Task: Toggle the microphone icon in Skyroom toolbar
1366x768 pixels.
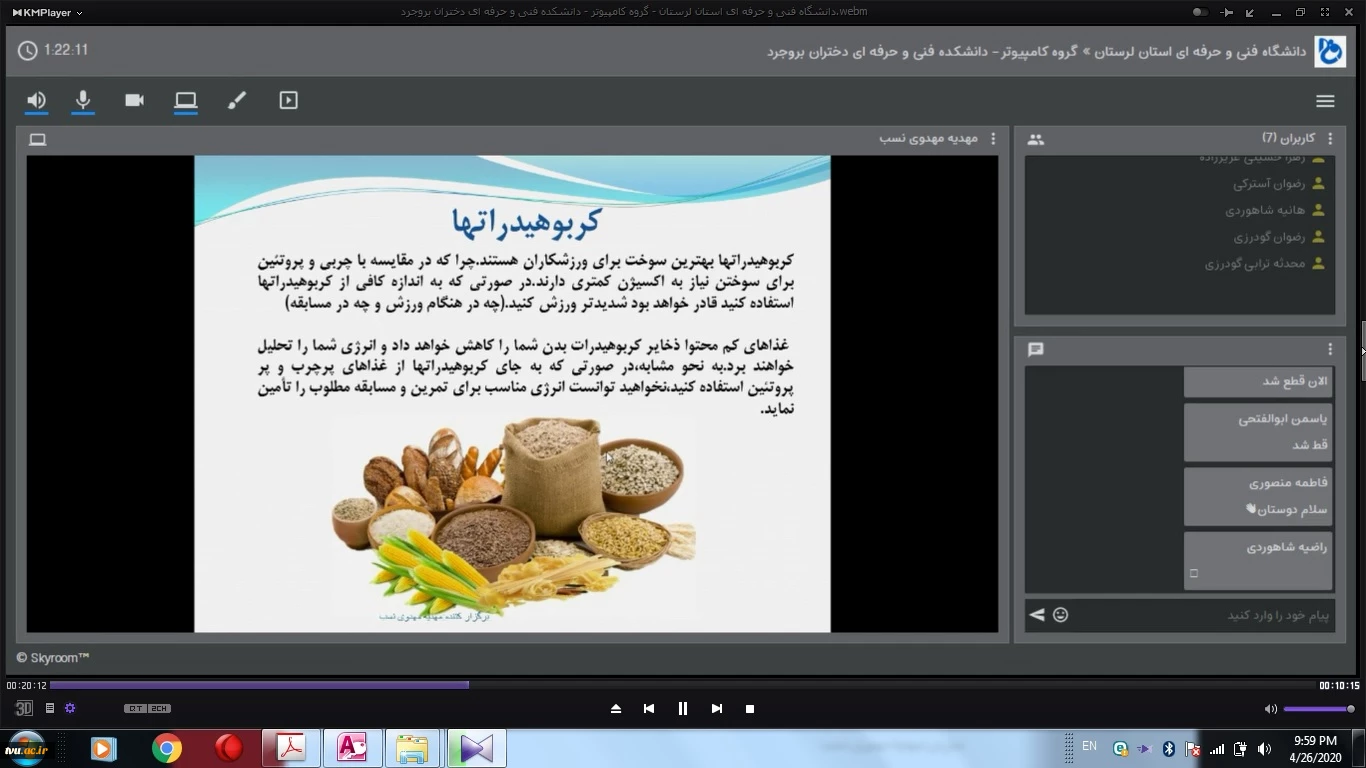Action: point(83,100)
